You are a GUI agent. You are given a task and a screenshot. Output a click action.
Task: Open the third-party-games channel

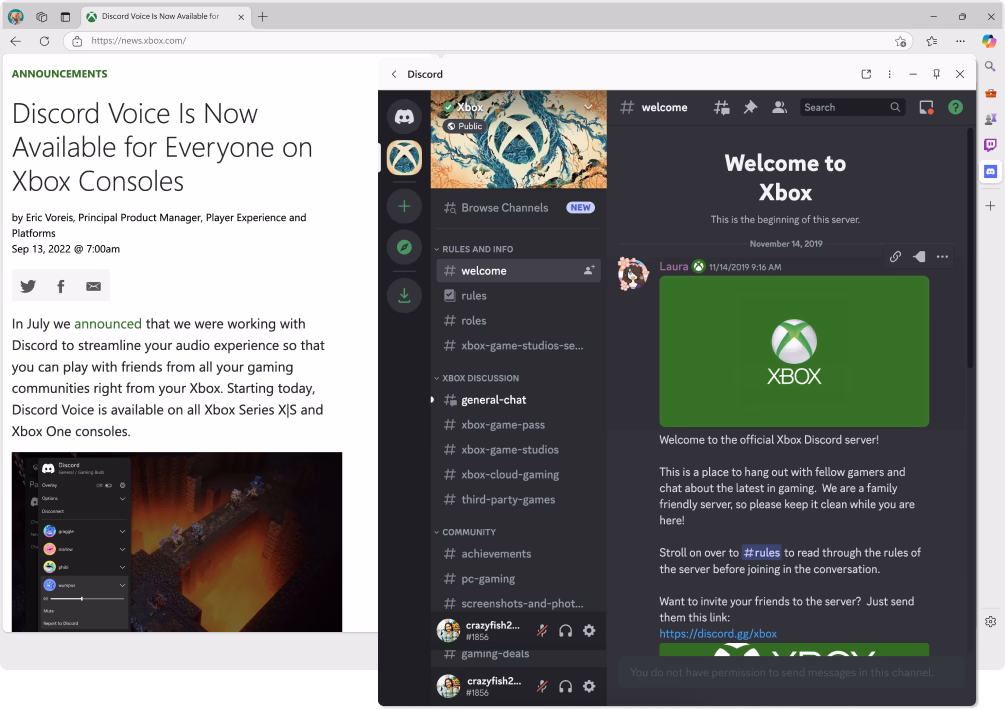click(519, 500)
